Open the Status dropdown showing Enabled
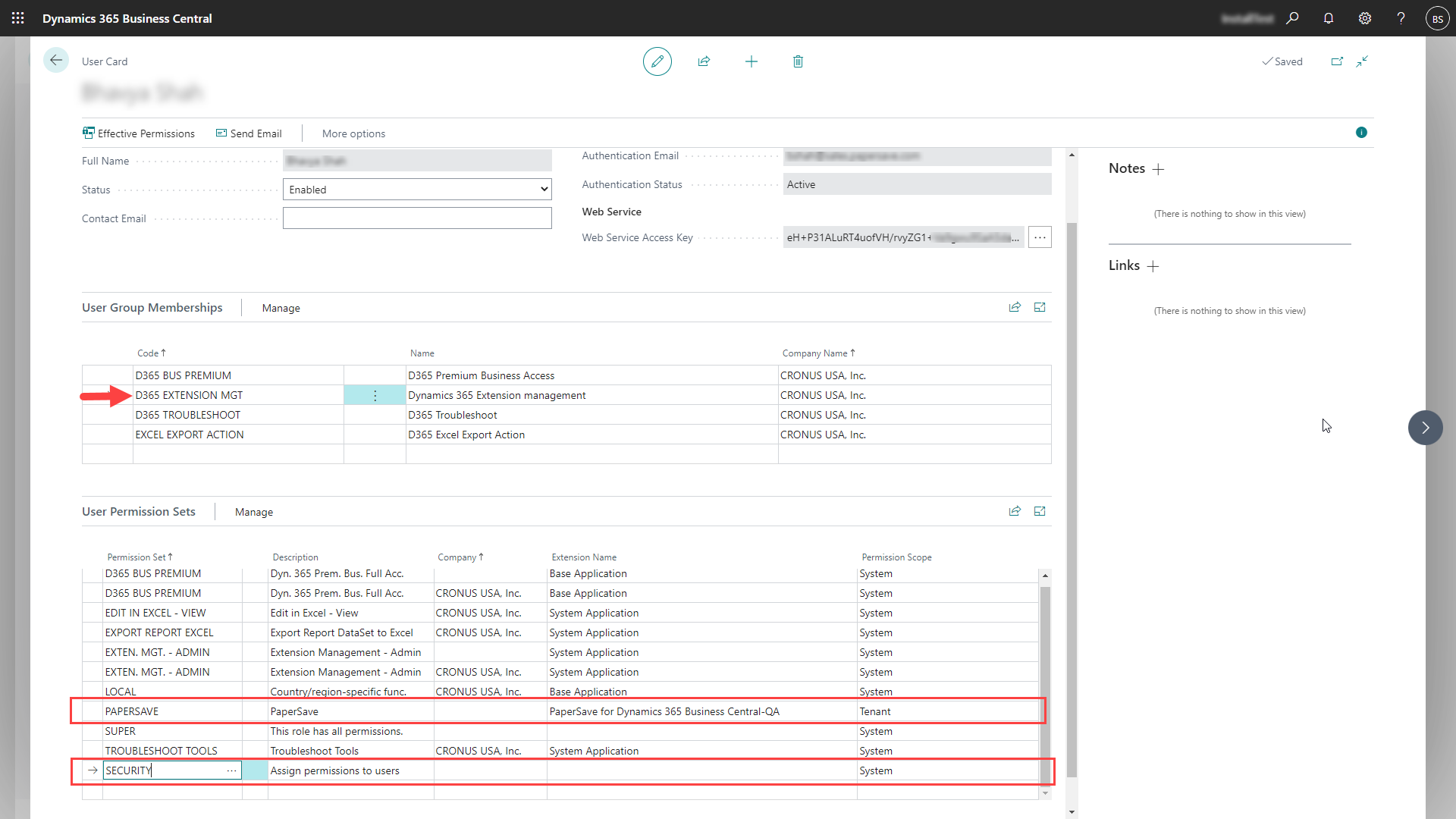This screenshot has width=1456, height=819. (417, 190)
